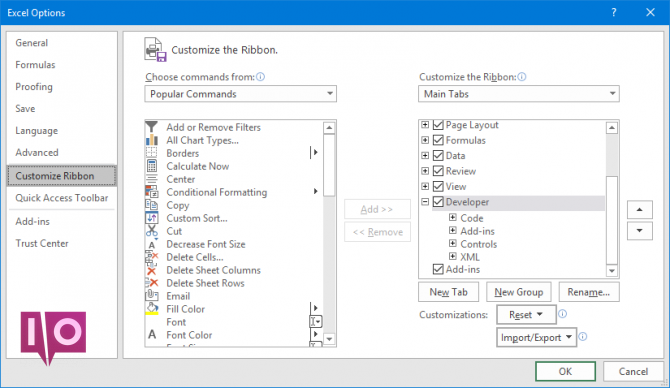
Task: Collapse the Developer tree node
Action: click(425, 202)
